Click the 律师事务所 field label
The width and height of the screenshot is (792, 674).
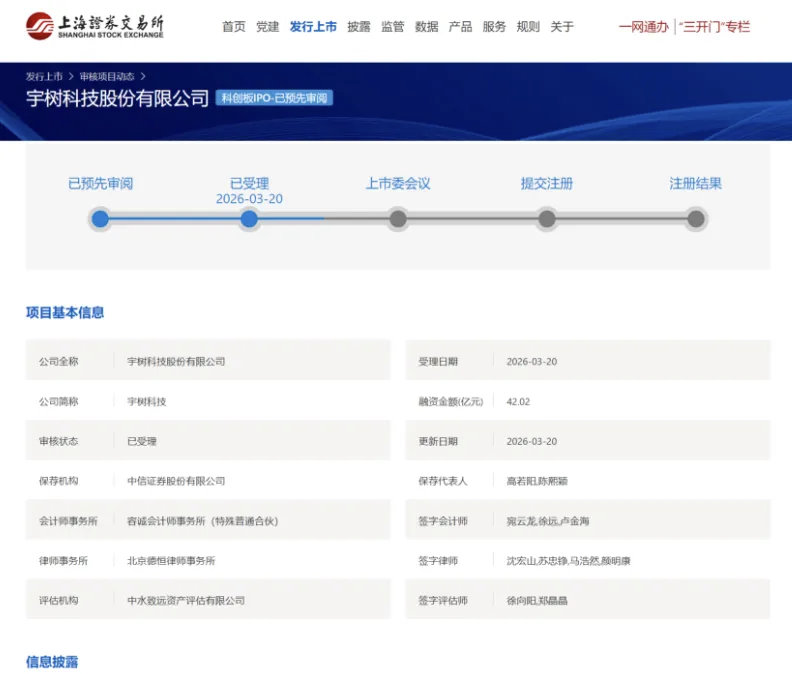click(64, 561)
